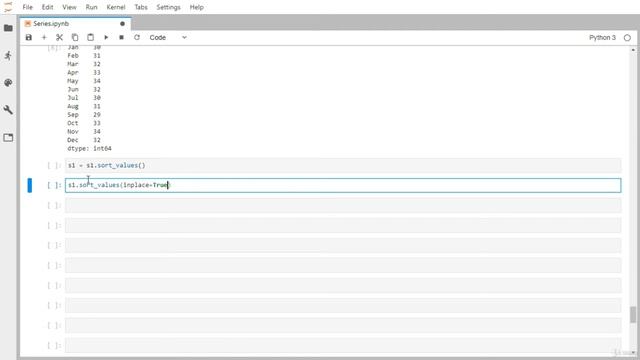Open the Help menu
The height and width of the screenshot is (360, 640).
point(196,7)
